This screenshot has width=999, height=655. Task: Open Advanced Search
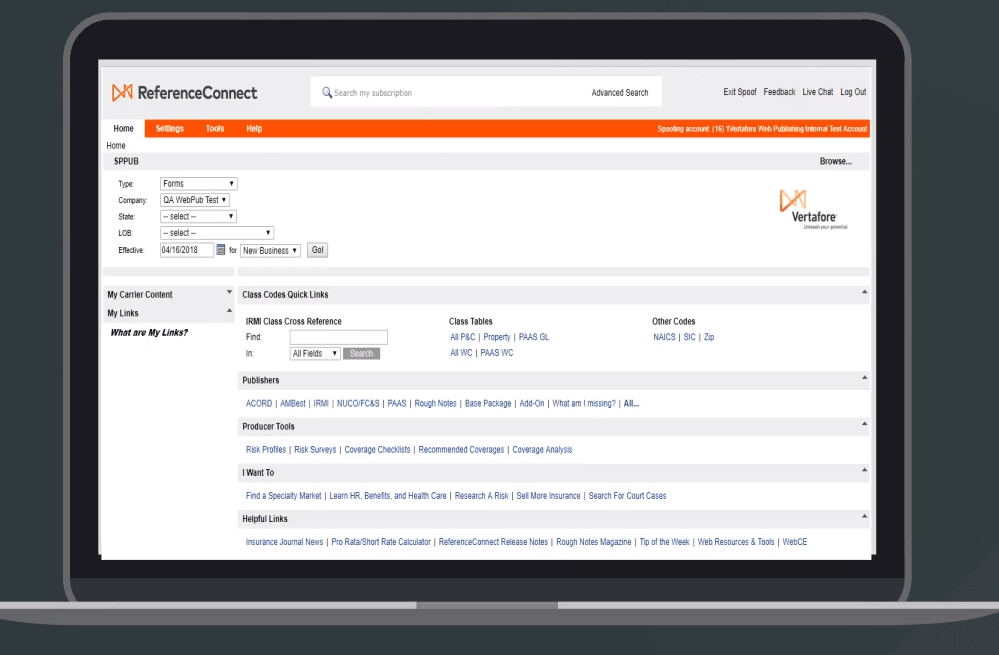click(x=620, y=92)
